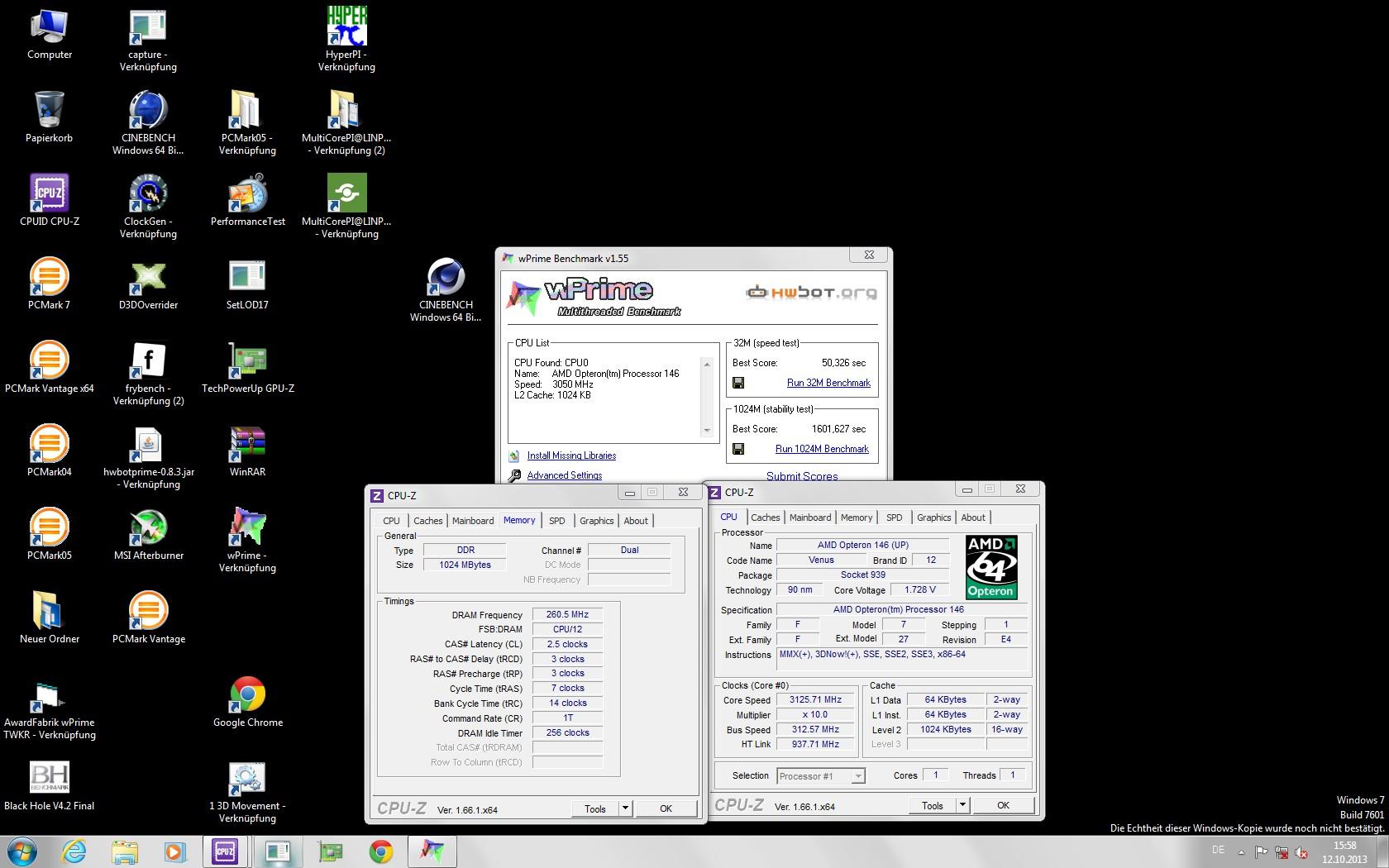Open Memory tab in the CPU CPU-Z window

(x=857, y=517)
